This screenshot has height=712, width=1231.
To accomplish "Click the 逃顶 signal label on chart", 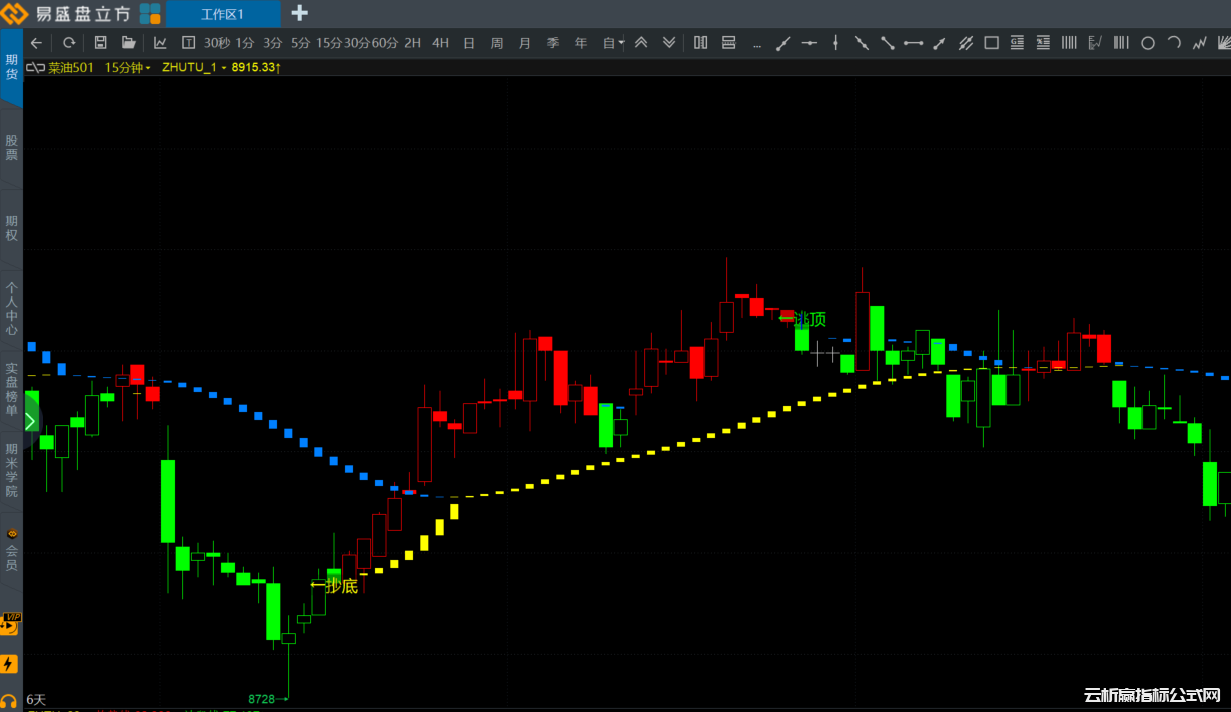I will (810, 319).
